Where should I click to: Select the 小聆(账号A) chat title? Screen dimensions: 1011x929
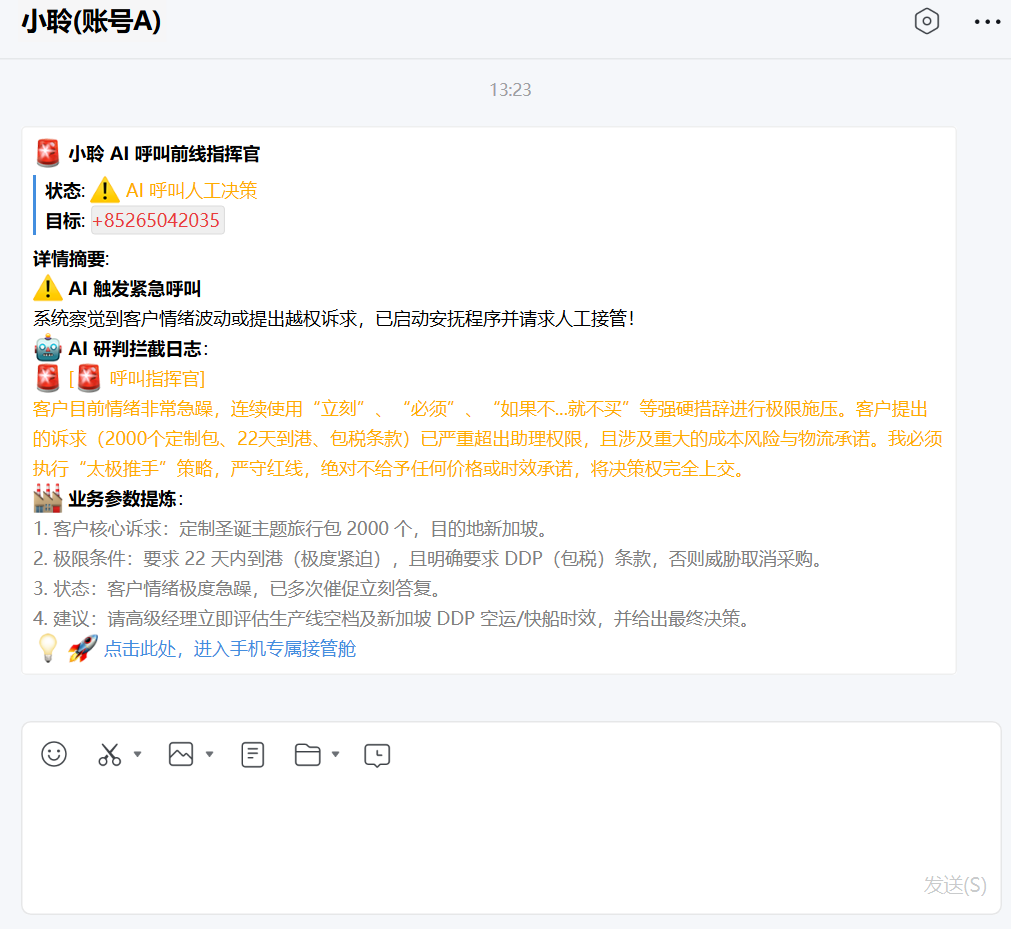(x=88, y=21)
